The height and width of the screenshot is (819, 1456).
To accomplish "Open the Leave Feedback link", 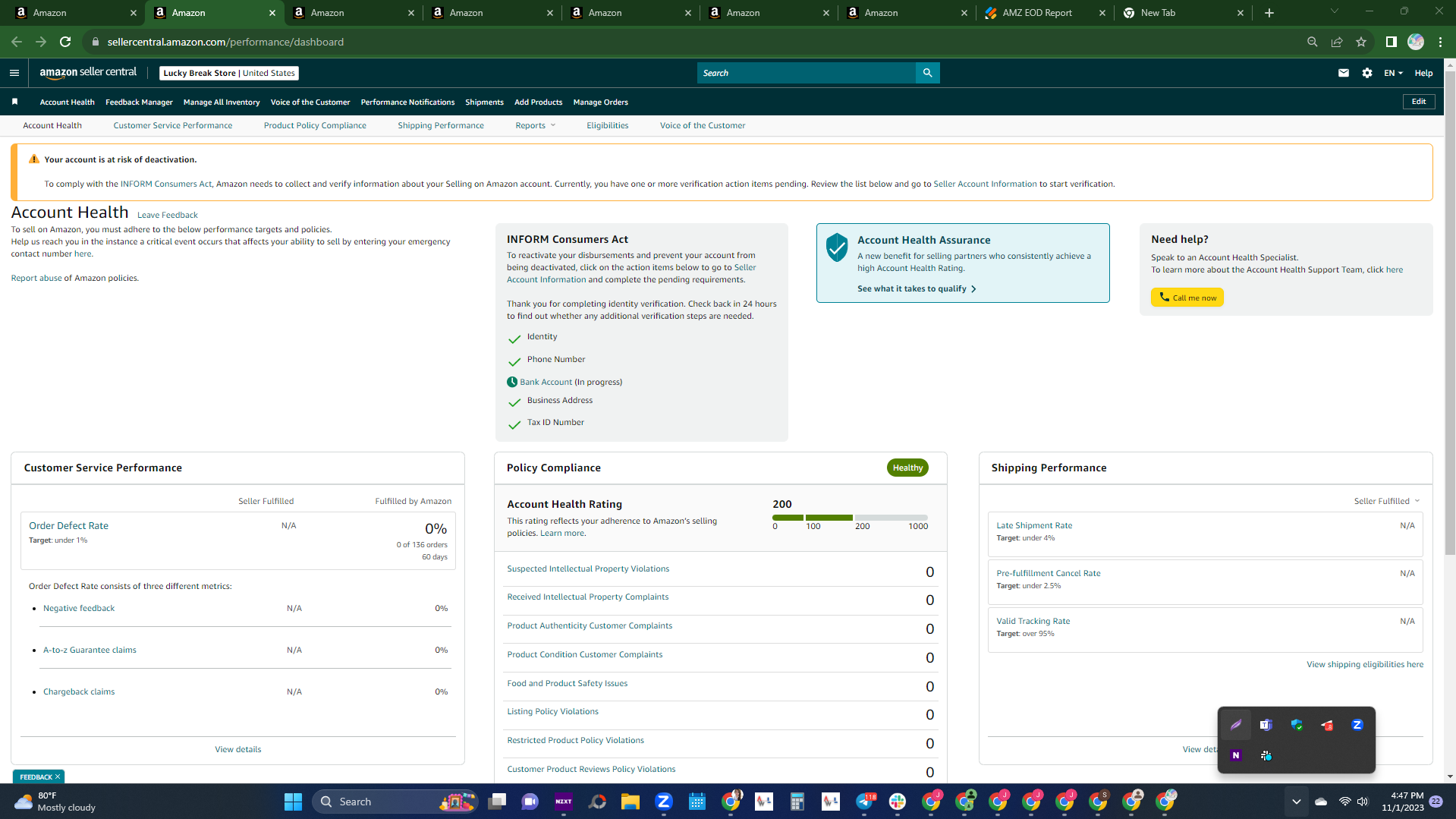I will coord(167,215).
